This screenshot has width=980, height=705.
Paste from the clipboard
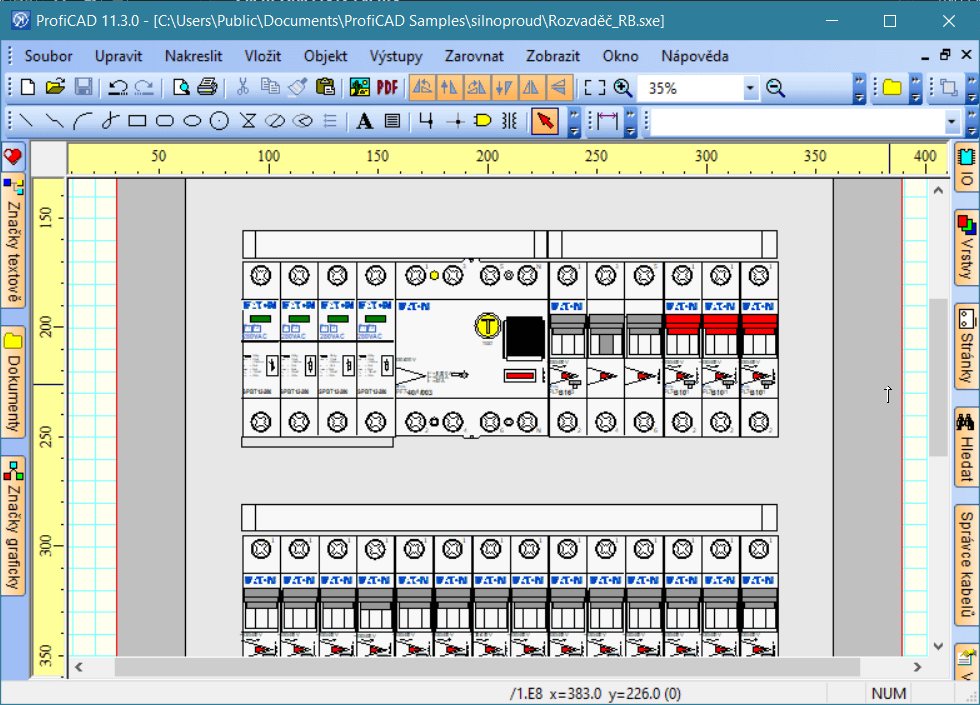point(325,87)
